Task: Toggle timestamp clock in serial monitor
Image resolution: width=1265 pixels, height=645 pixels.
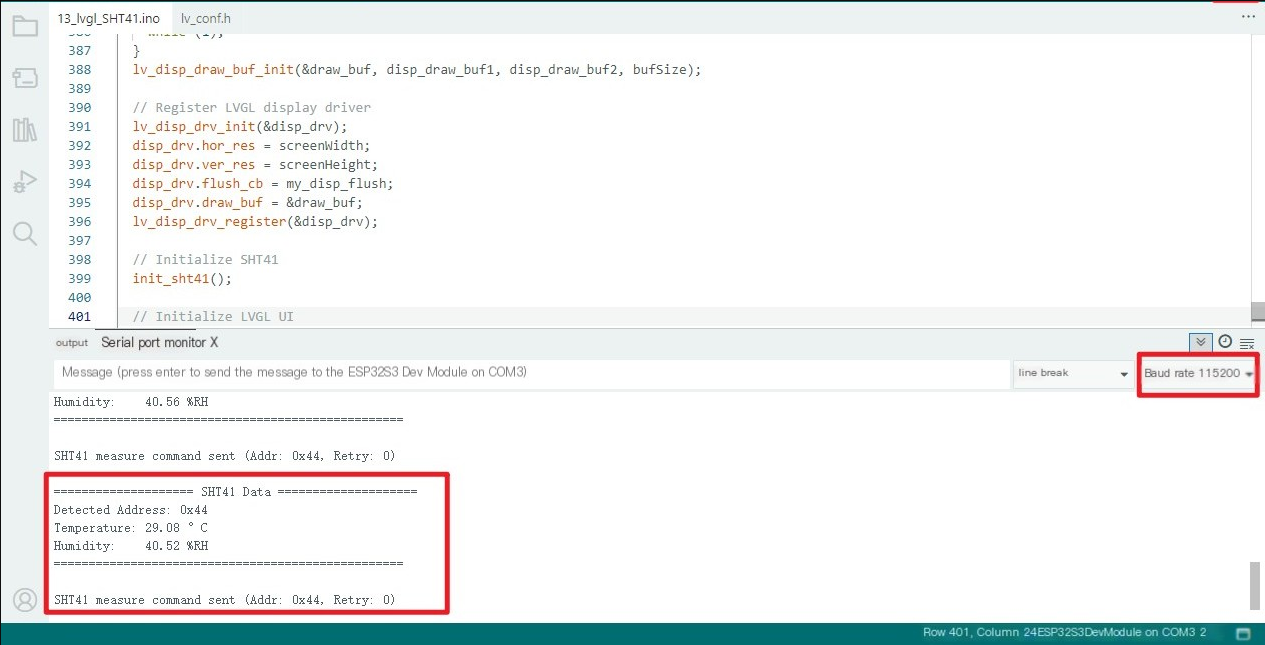Action: (1225, 343)
